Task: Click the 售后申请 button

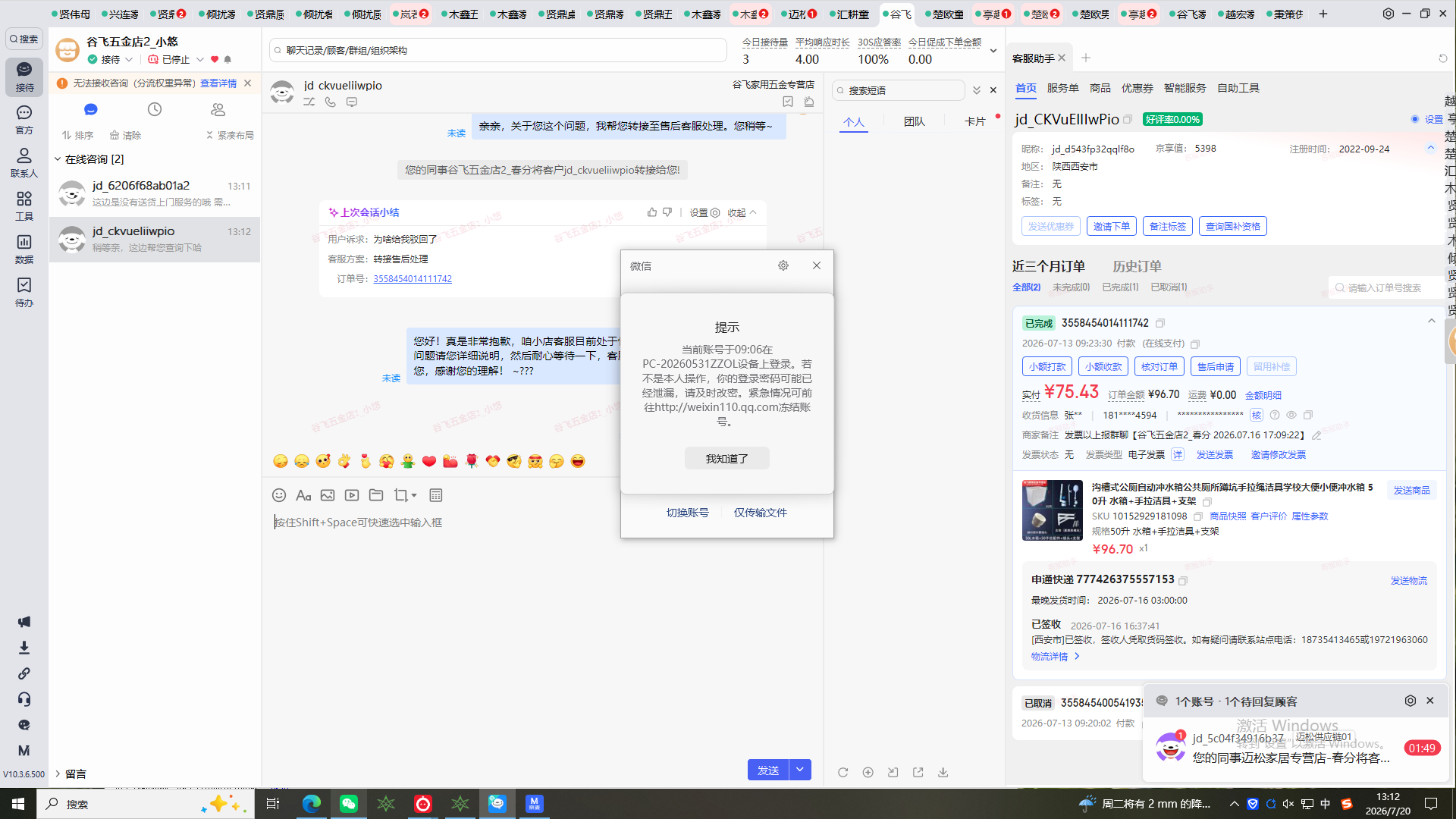Action: [1216, 366]
